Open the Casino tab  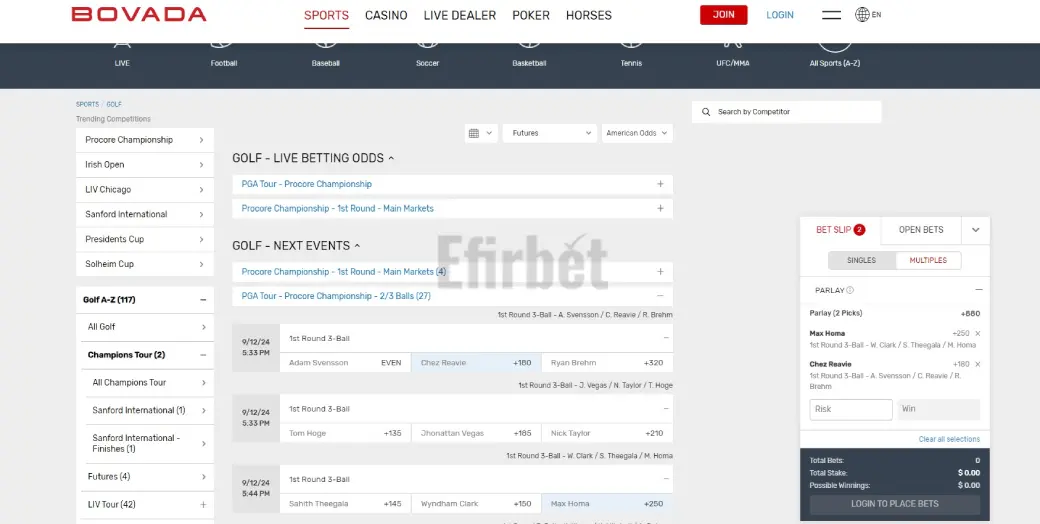coord(386,15)
